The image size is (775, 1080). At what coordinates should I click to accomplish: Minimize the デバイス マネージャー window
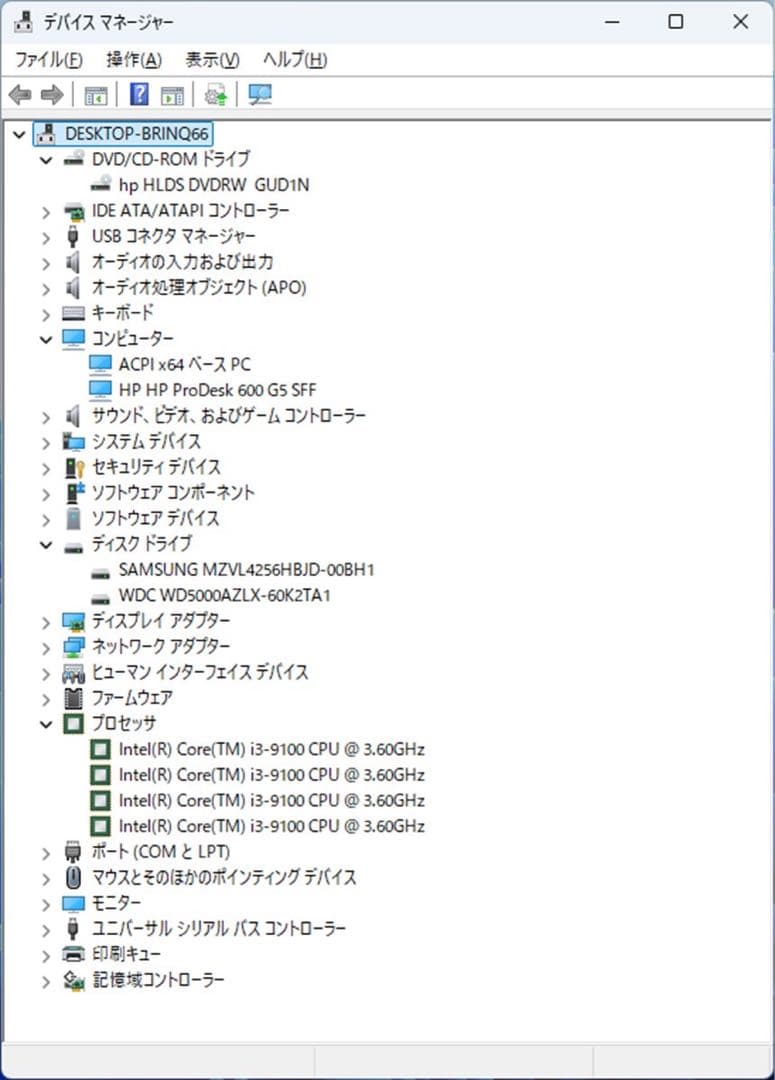coord(612,21)
